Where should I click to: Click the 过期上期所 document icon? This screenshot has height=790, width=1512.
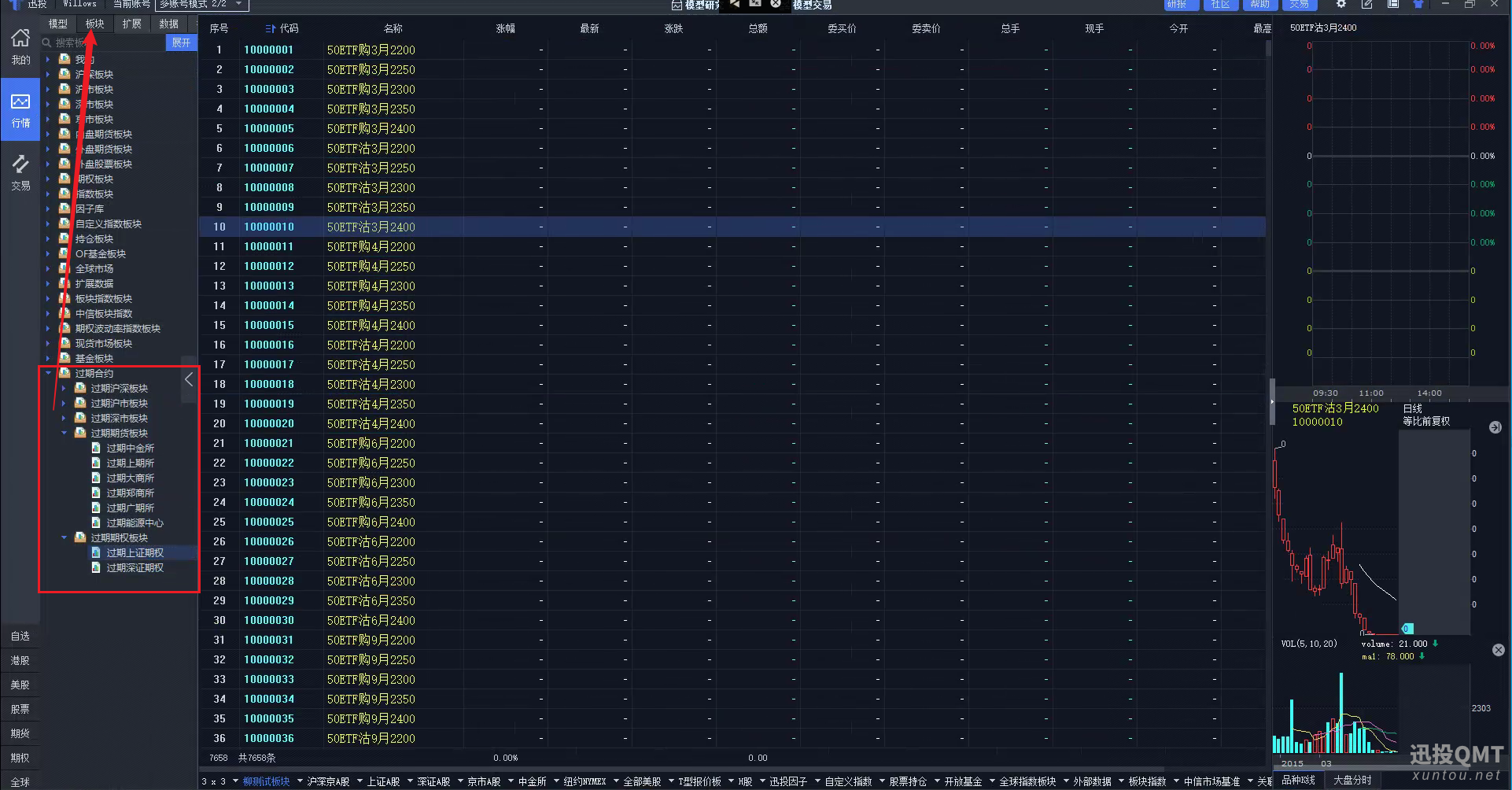tap(96, 463)
